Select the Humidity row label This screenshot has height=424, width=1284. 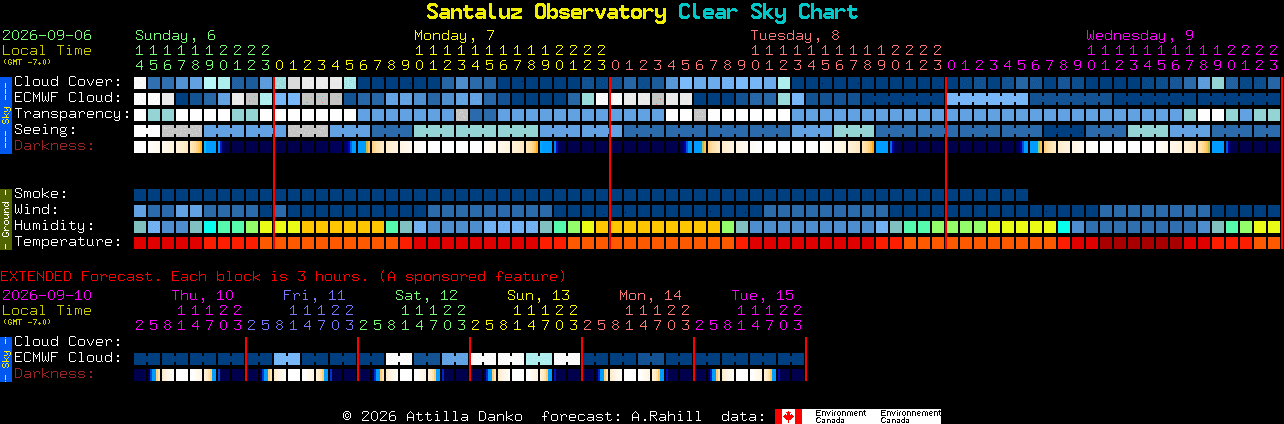point(54,226)
